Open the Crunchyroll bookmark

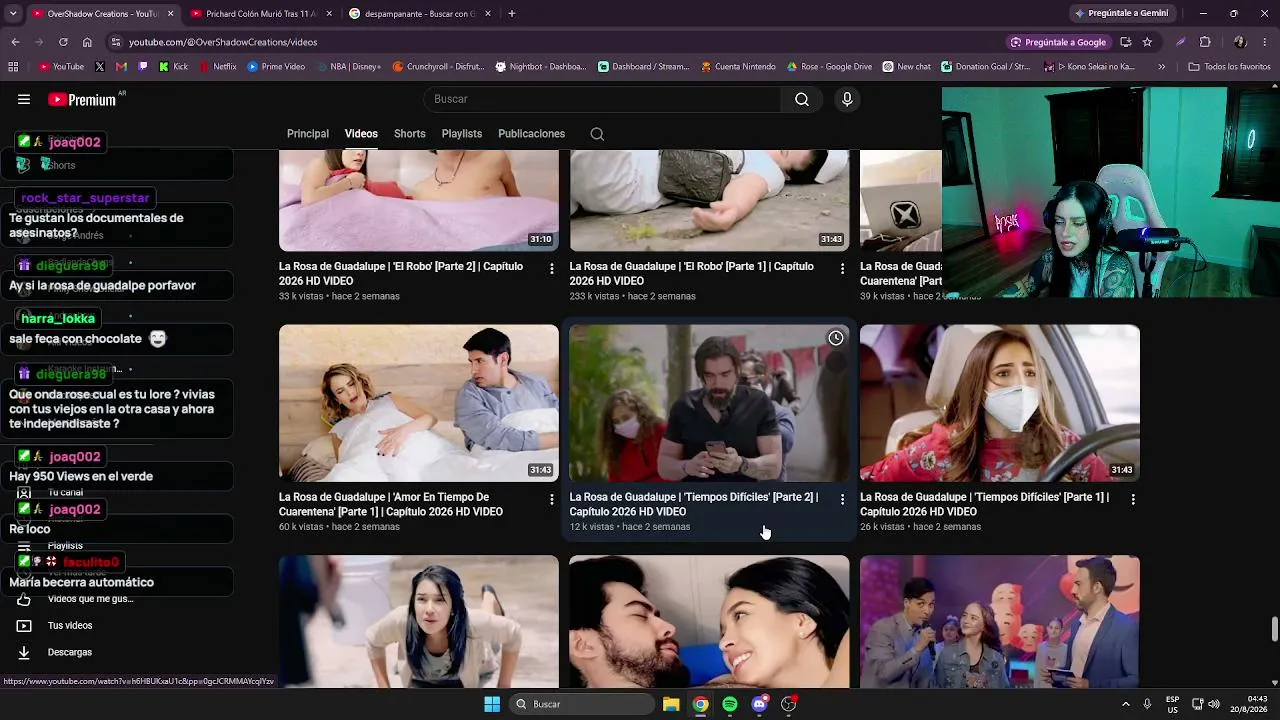click(x=438, y=67)
